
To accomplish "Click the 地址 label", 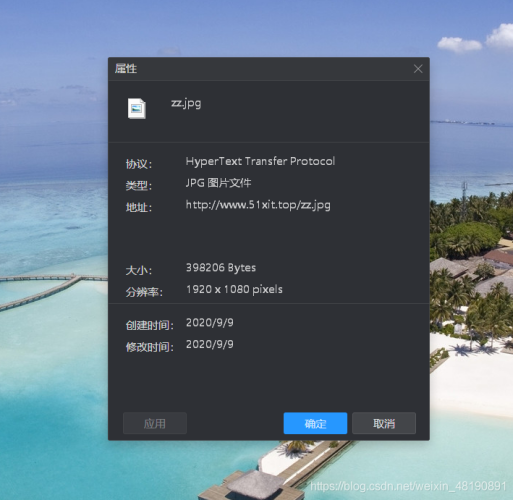I will [139, 207].
